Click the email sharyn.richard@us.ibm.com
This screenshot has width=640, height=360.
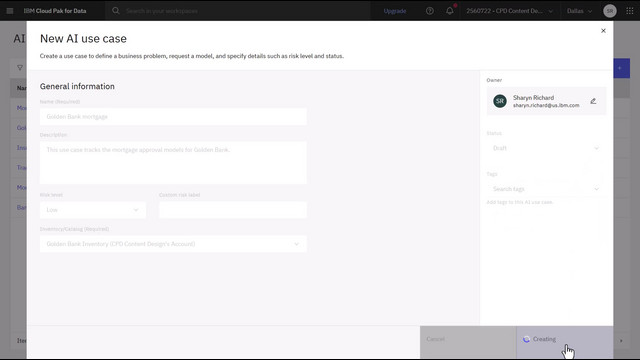coord(546,105)
